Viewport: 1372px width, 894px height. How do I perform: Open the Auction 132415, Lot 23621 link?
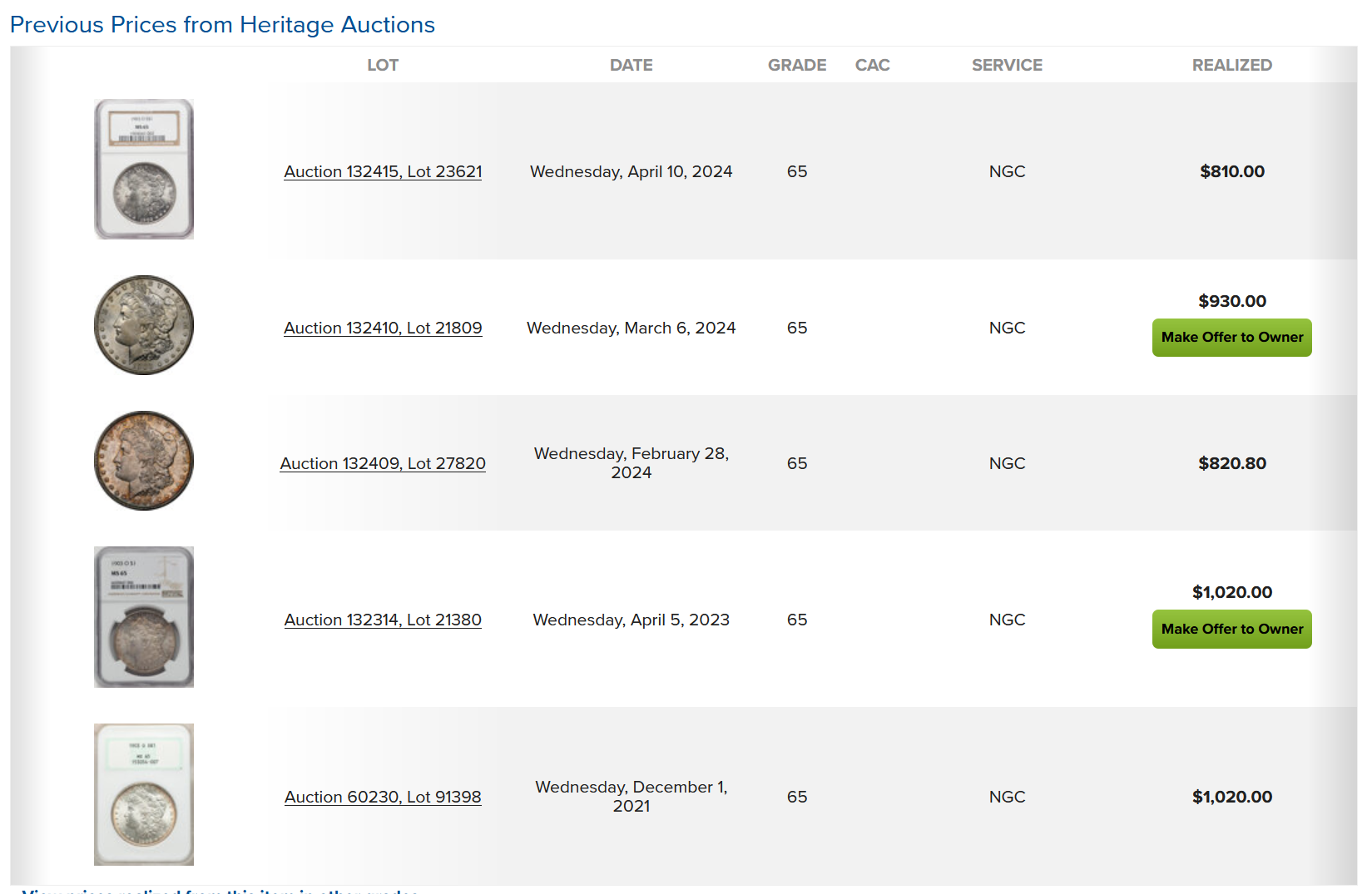point(383,171)
